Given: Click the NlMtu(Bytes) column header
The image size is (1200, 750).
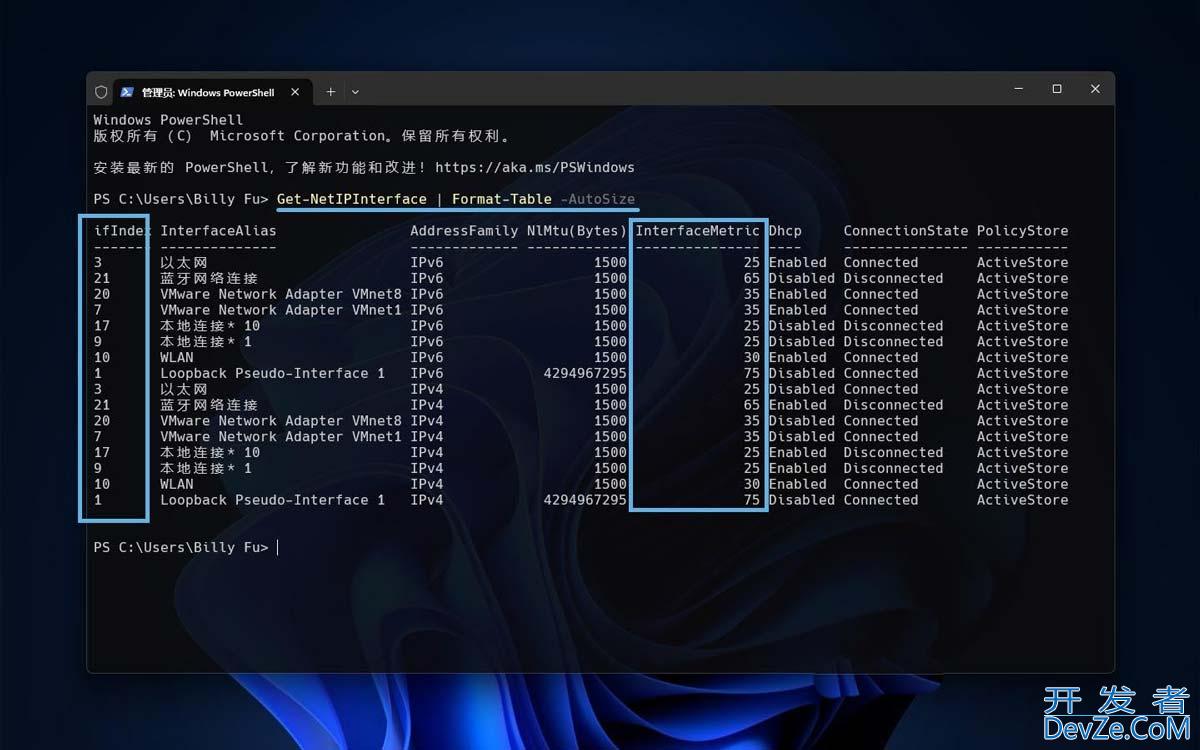Looking at the screenshot, I should pyautogui.click(x=577, y=231).
